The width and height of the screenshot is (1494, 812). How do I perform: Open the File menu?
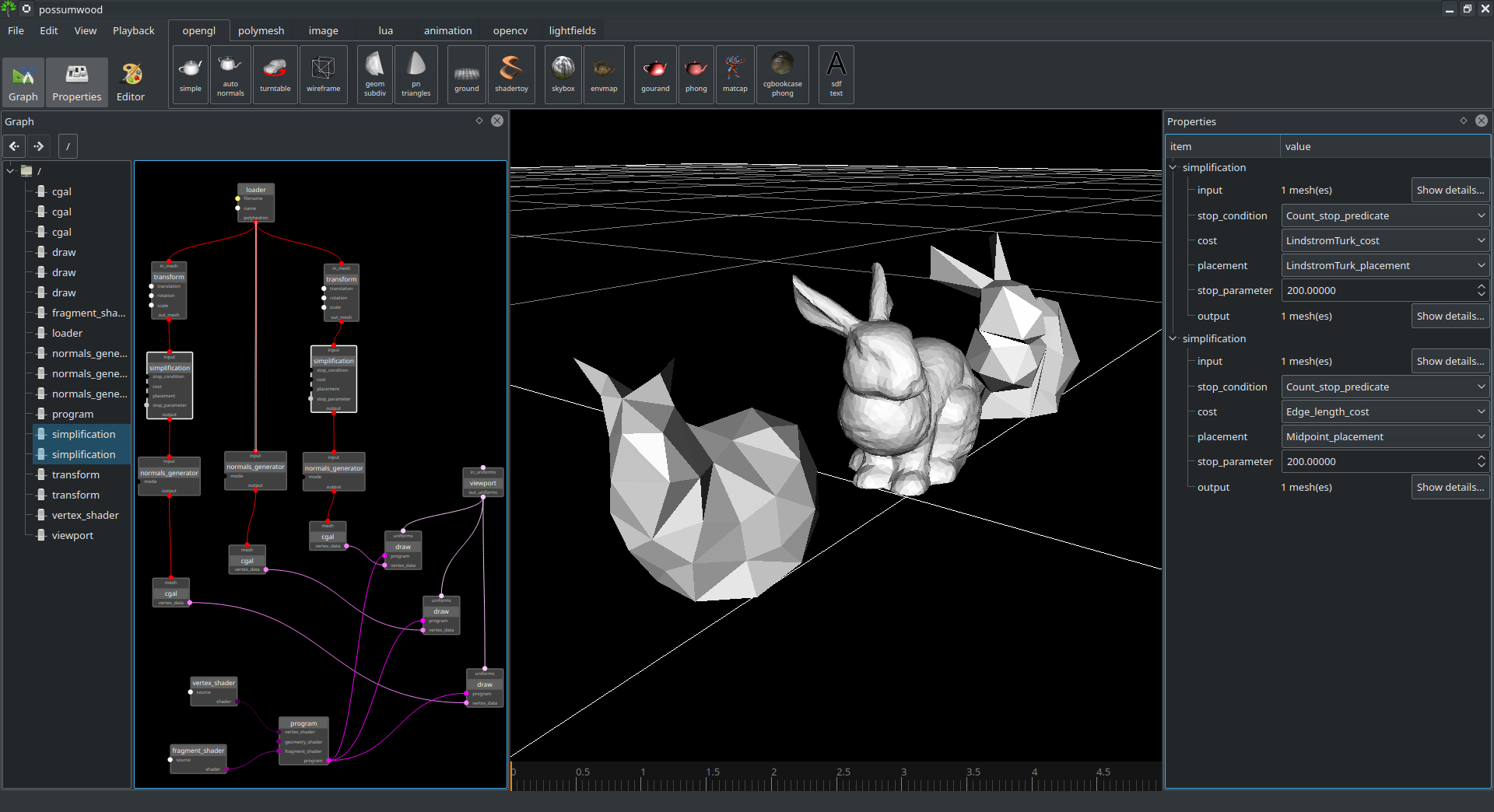click(x=16, y=30)
